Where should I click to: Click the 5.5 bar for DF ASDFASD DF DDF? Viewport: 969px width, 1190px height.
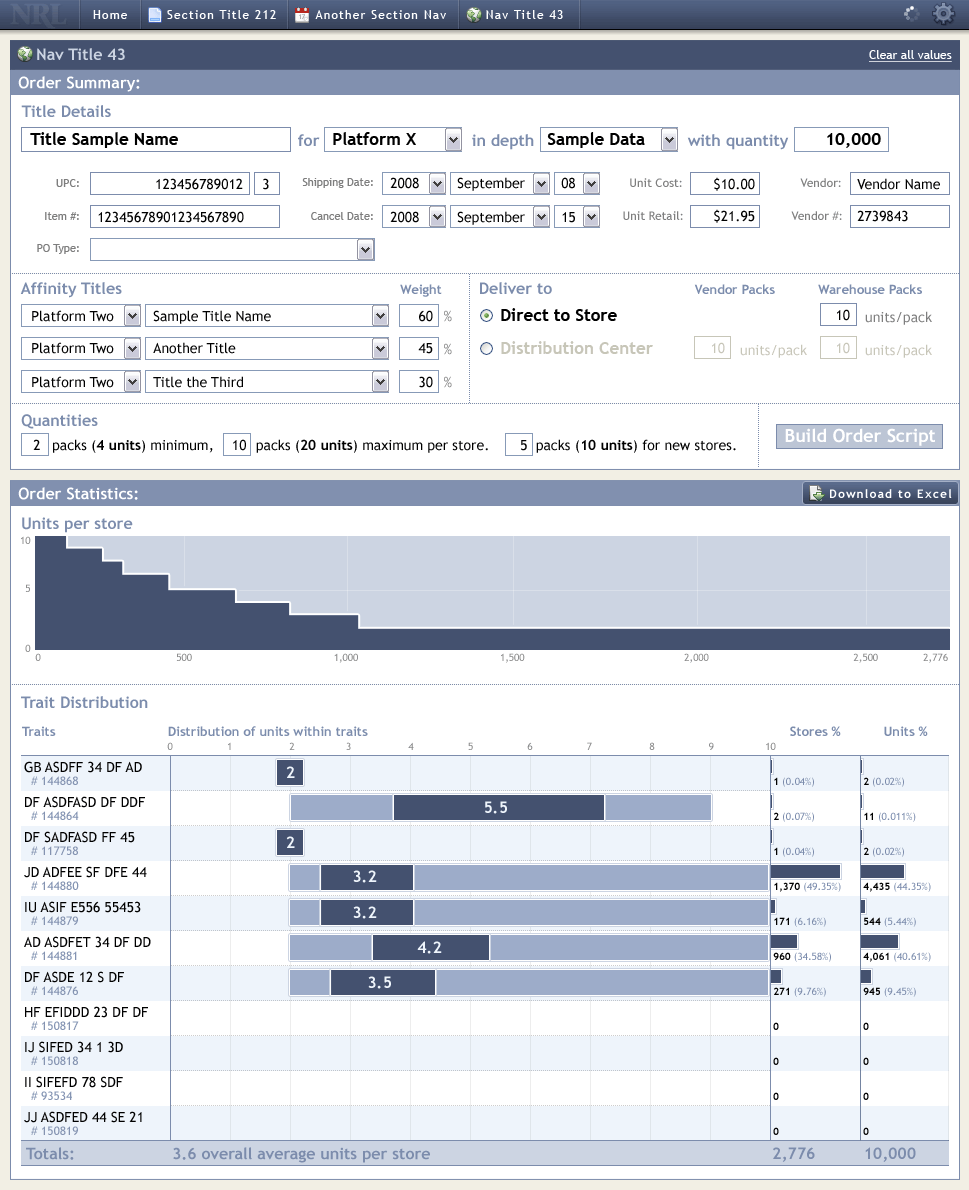point(499,808)
